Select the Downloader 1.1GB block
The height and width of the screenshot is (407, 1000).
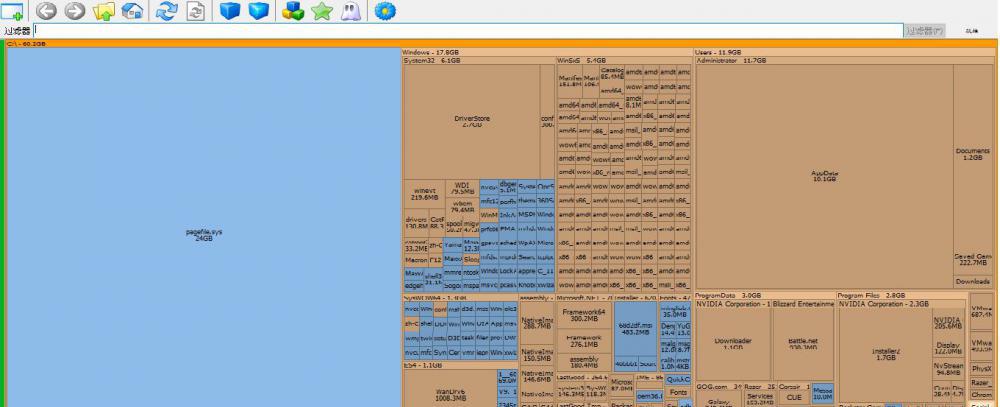click(x=733, y=344)
